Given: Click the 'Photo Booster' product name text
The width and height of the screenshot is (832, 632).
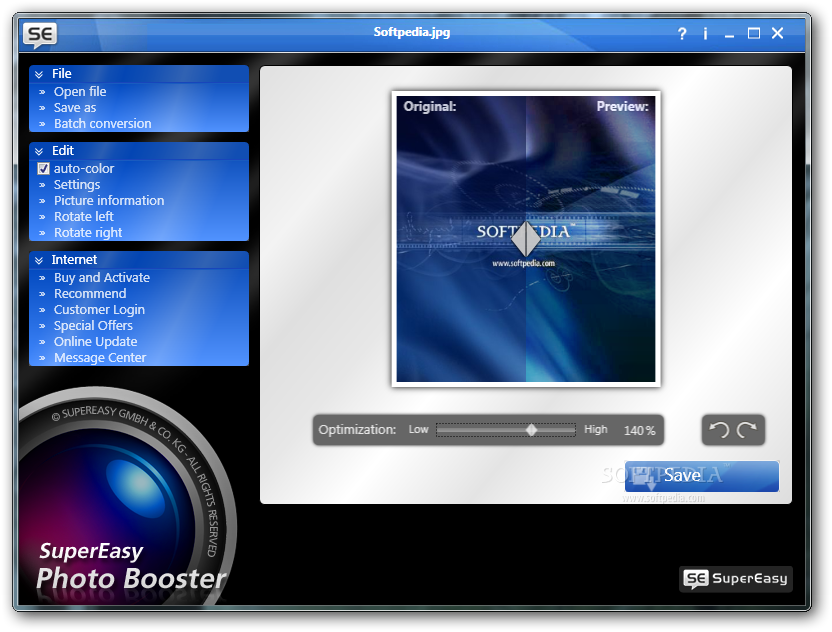Looking at the screenshot, I should coord(131,578).
